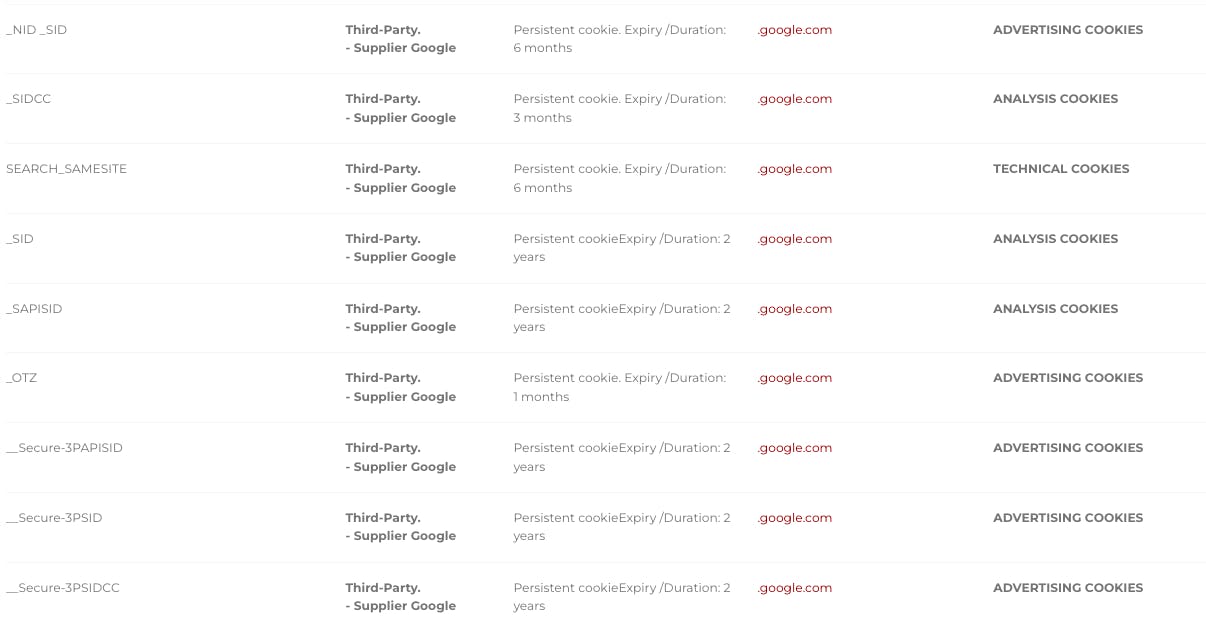Click Supplier Google in the _SAPISID row

click(404, 327)
